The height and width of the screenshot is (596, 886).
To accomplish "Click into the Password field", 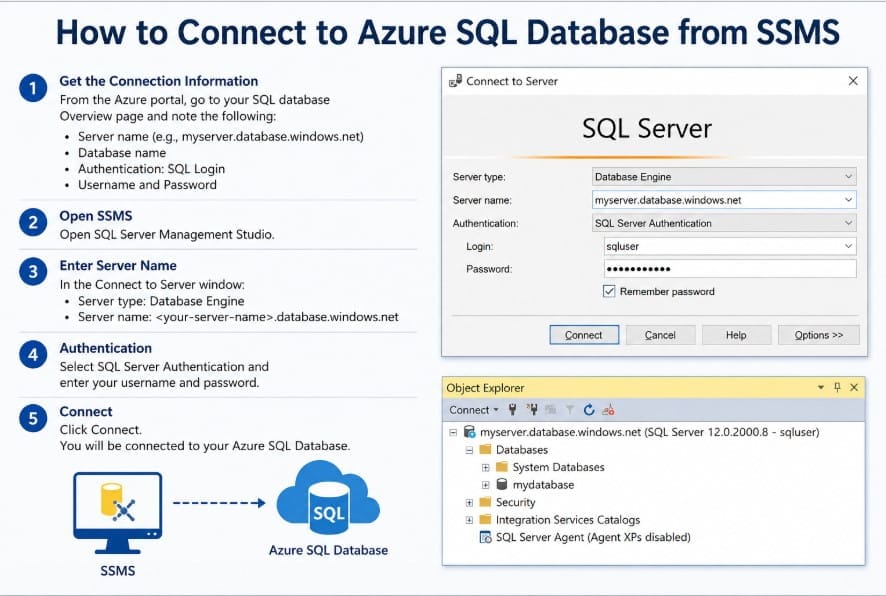I will (x=730, y=269).
